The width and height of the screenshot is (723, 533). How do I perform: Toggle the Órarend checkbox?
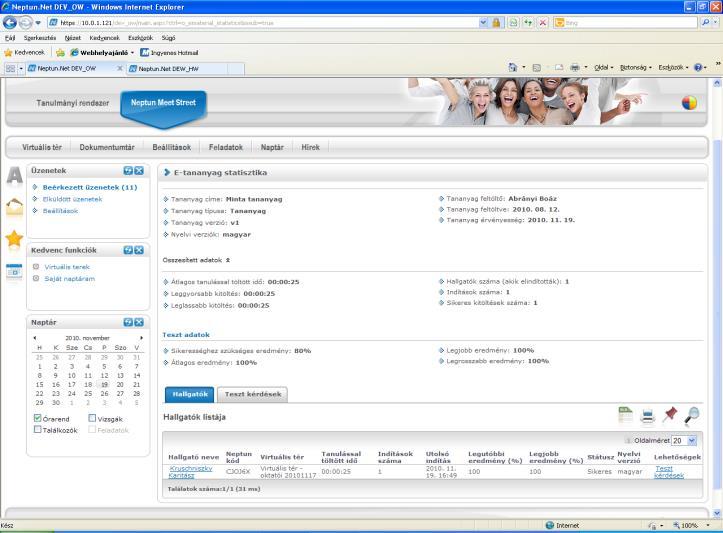[x=37, y=418]
